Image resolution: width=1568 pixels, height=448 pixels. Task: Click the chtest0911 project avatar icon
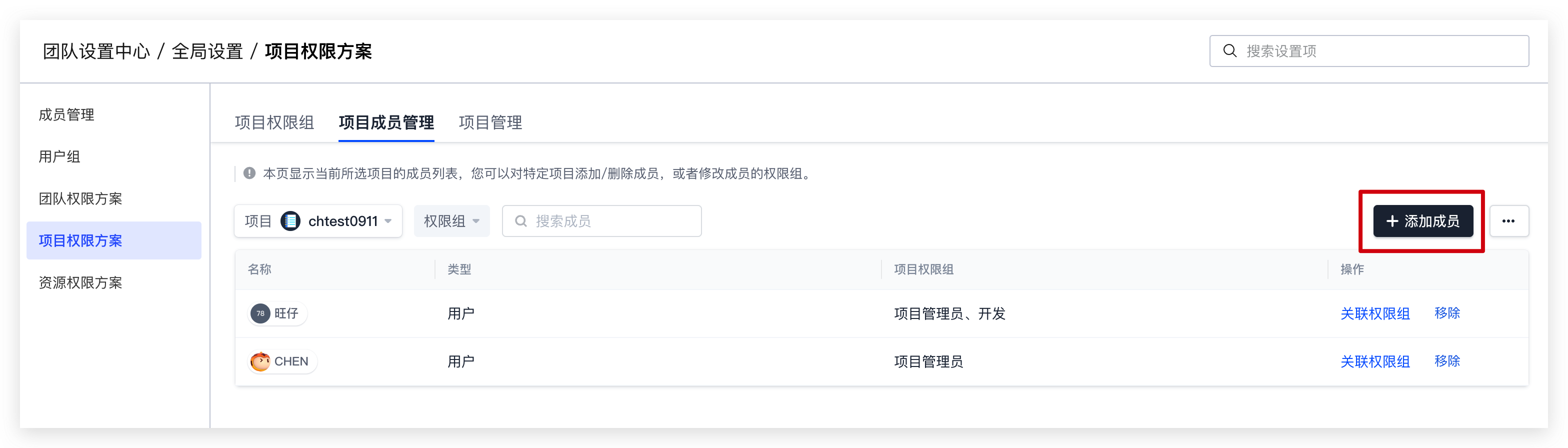pos(290,221)
